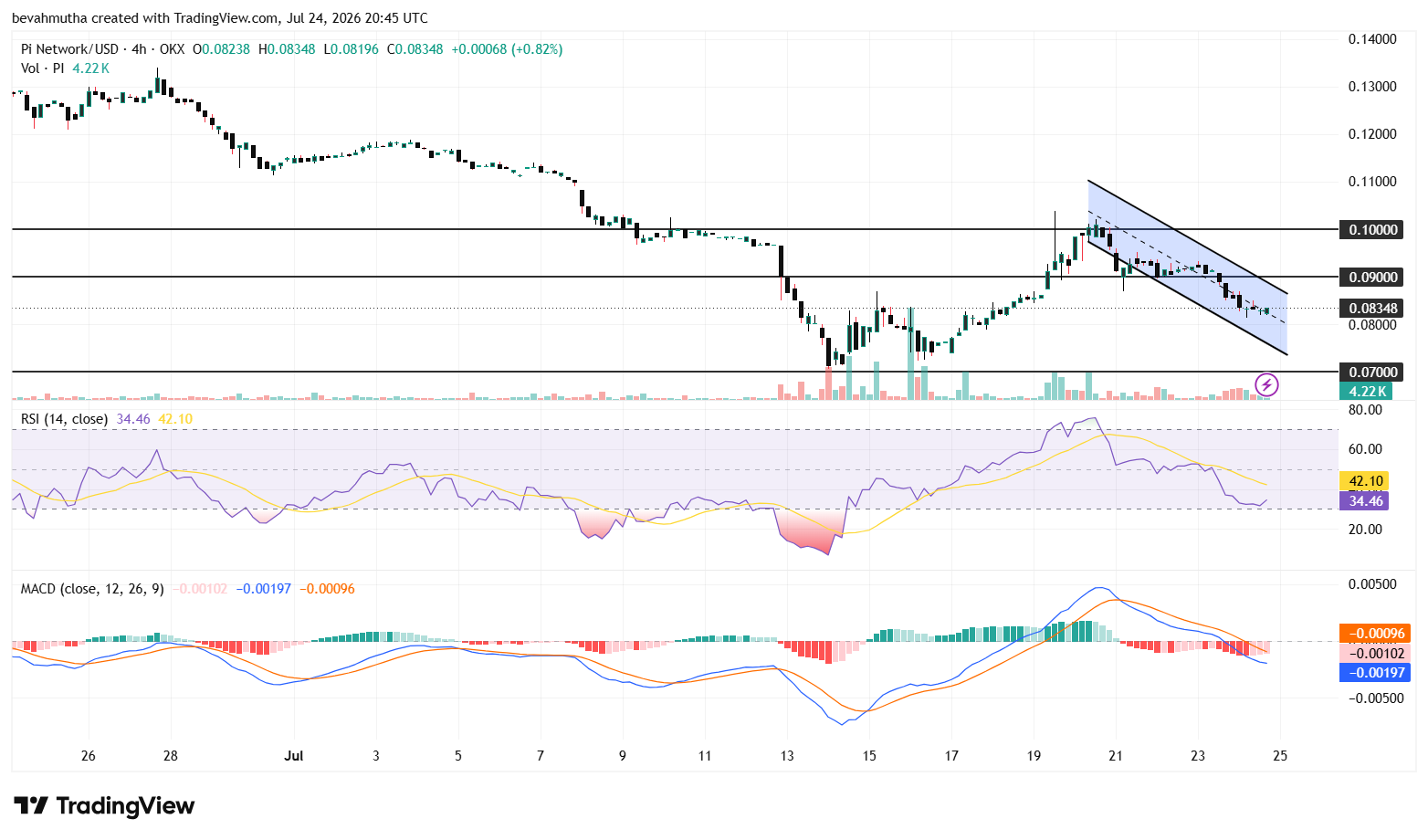1428x840 pixels.
Task: Click the change +0.00068 (+0.82%) text
Action: tap(507, 49)
